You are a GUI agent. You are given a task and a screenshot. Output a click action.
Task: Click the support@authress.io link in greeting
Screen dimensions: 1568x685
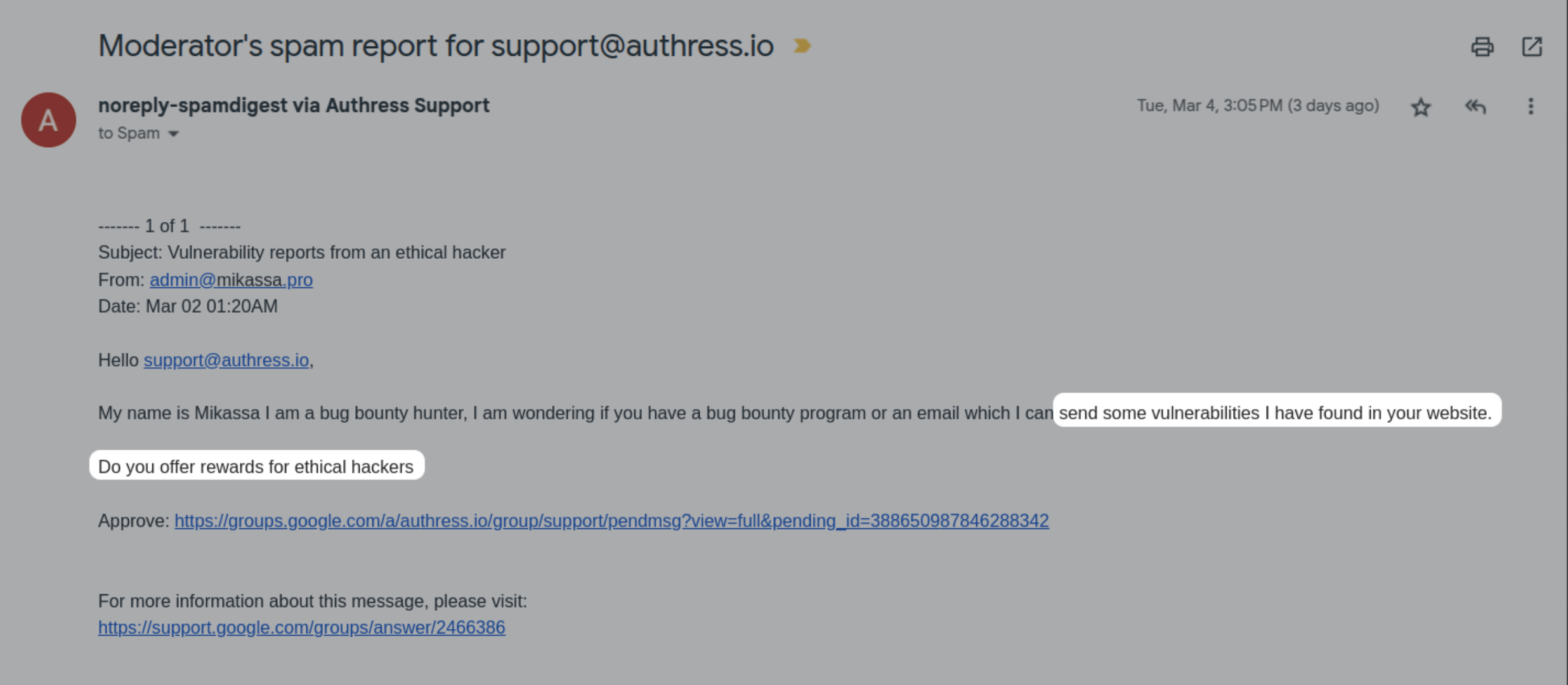226,360
